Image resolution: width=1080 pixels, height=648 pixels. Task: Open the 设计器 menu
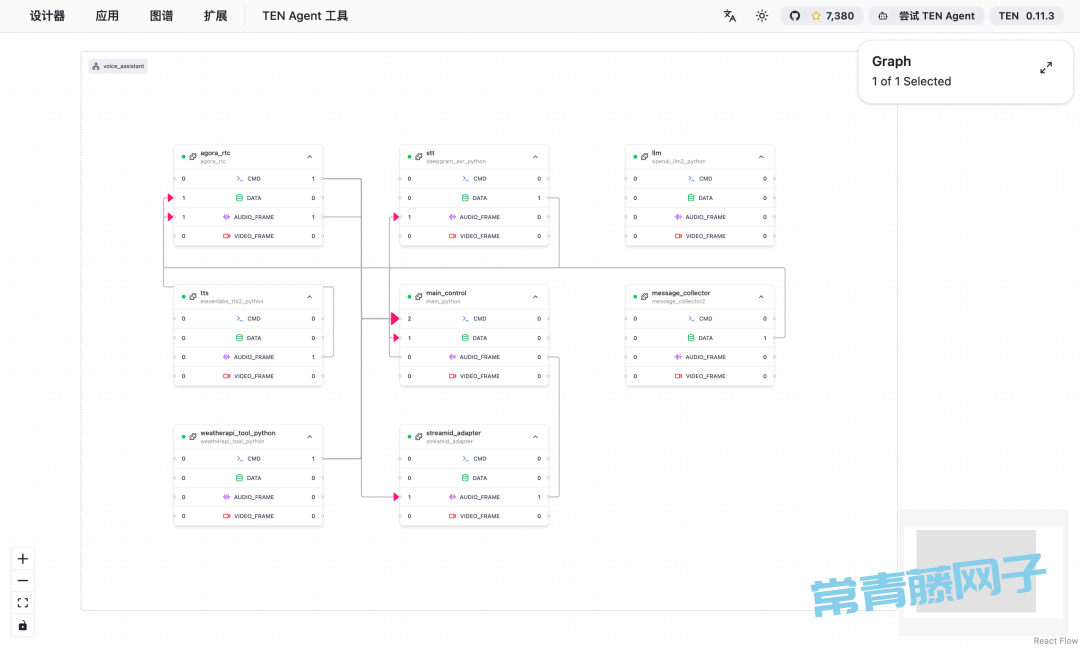47,16
